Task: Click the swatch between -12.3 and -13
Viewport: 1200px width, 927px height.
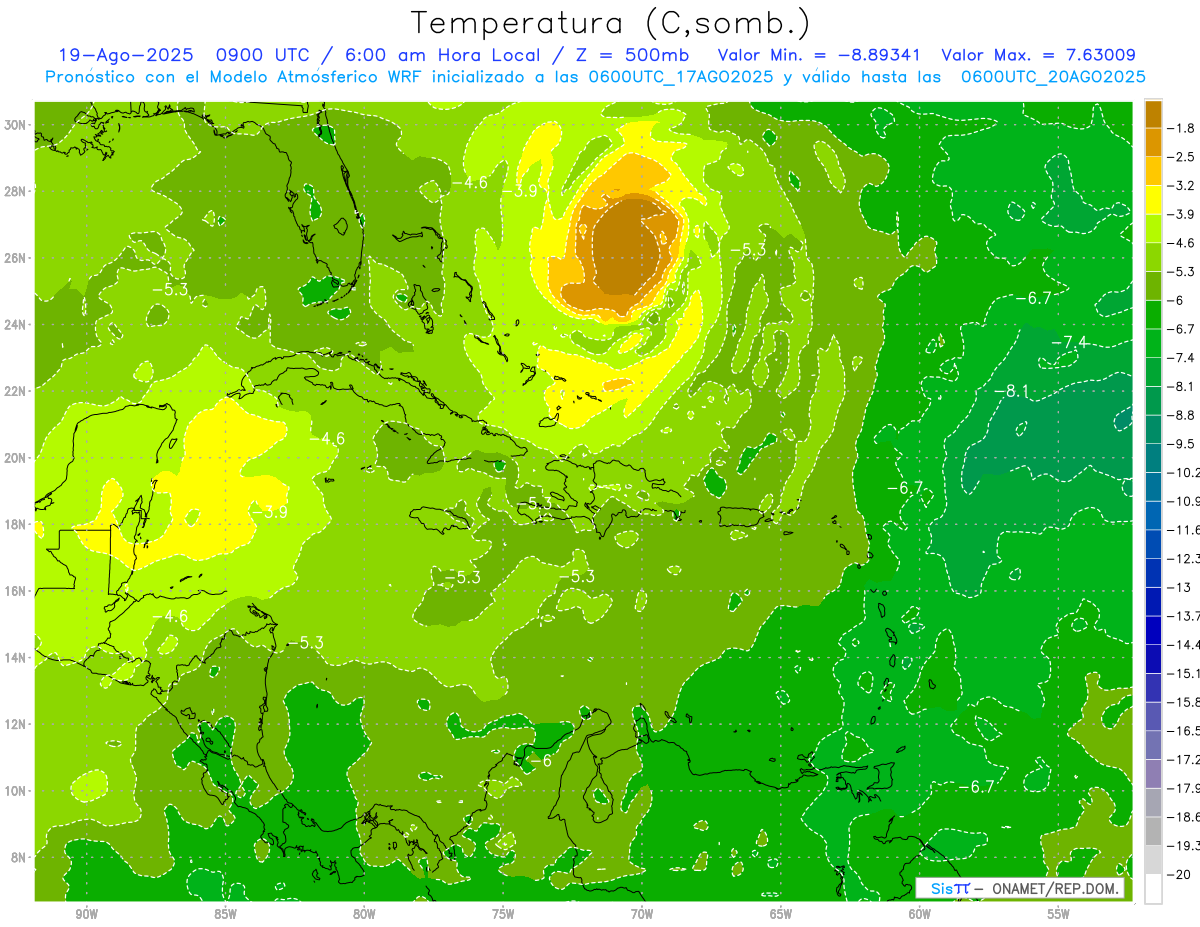Action: (1153, 572)
